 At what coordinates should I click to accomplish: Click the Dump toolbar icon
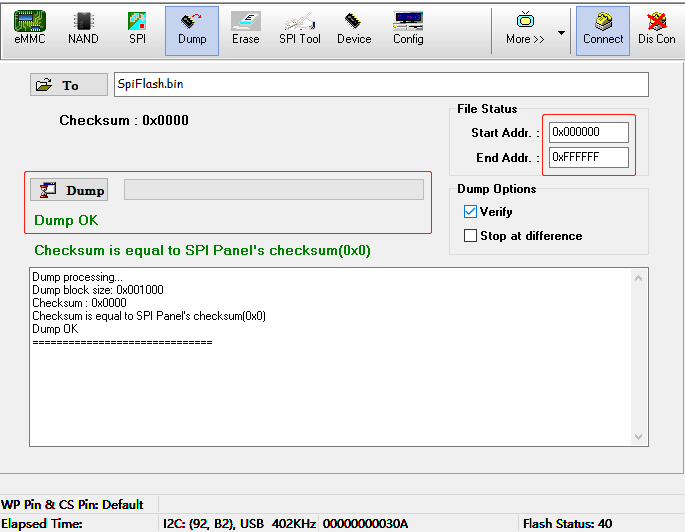click(x=192, y=29)
